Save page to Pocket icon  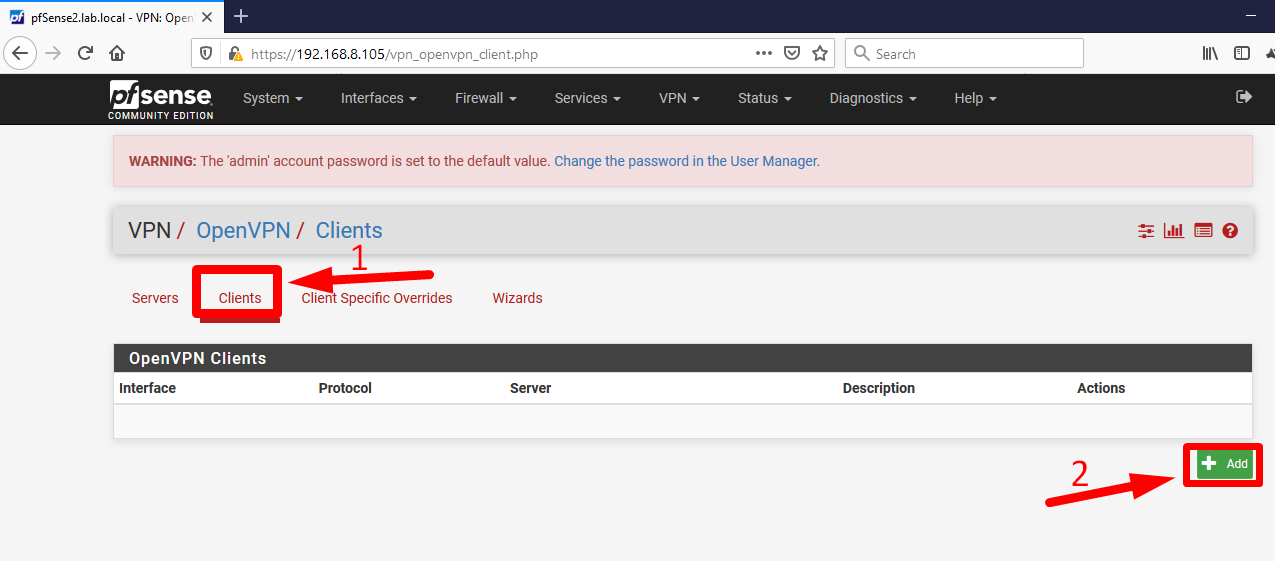792,54
